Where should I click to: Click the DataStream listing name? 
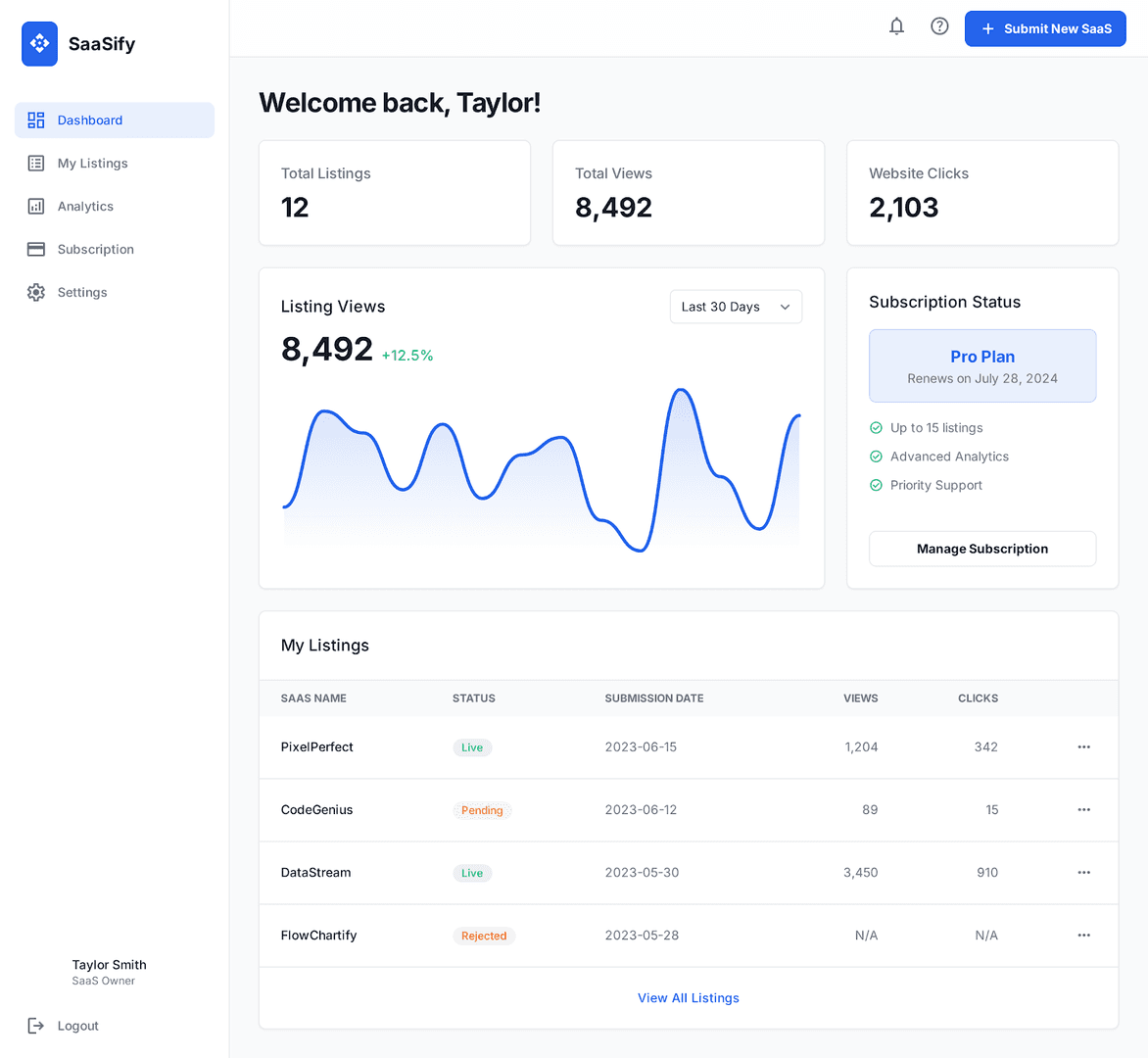point(315,873)
